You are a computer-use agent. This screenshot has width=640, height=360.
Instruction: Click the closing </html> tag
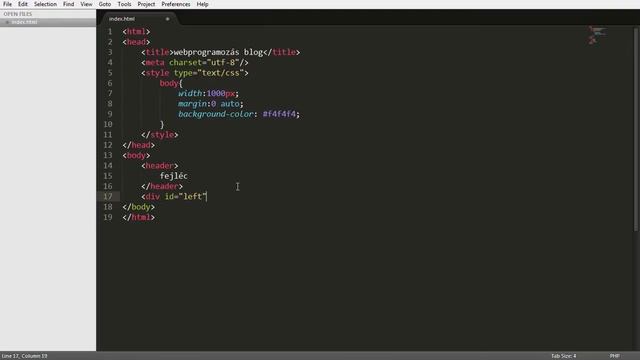coord(138,217)
